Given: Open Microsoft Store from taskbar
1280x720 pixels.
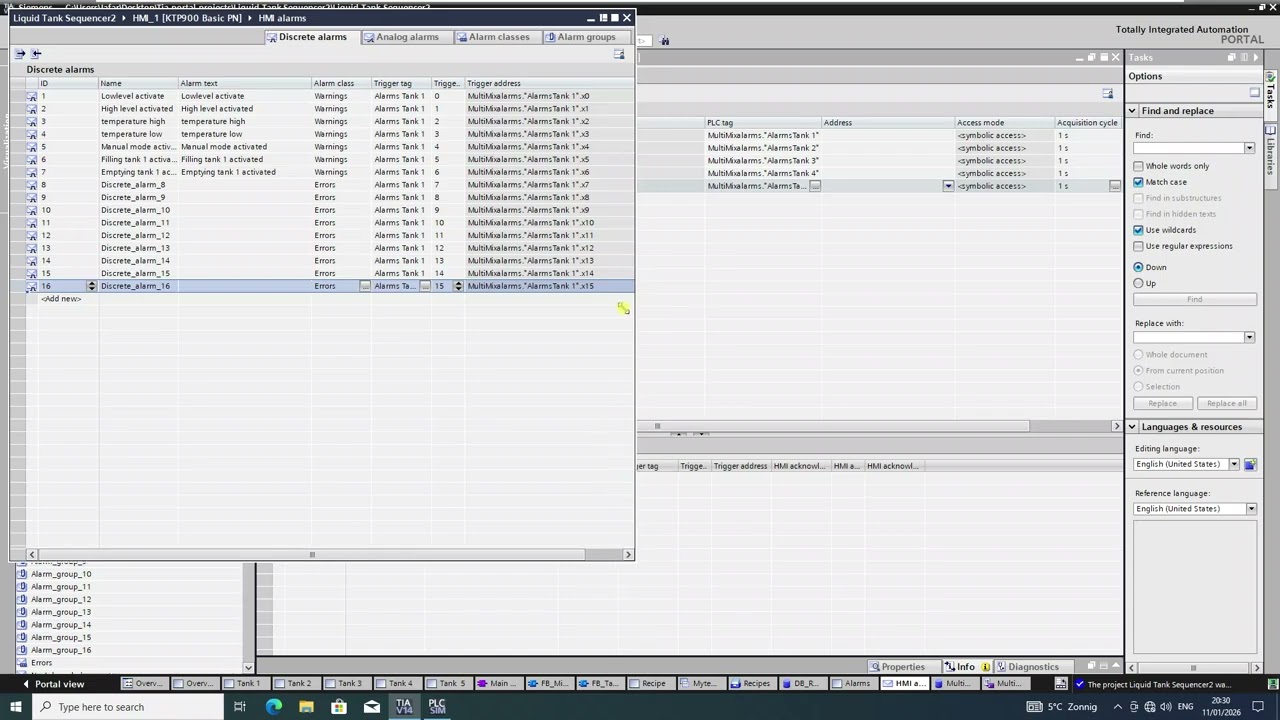Looking at the screenshot, I should click(339, 706).
